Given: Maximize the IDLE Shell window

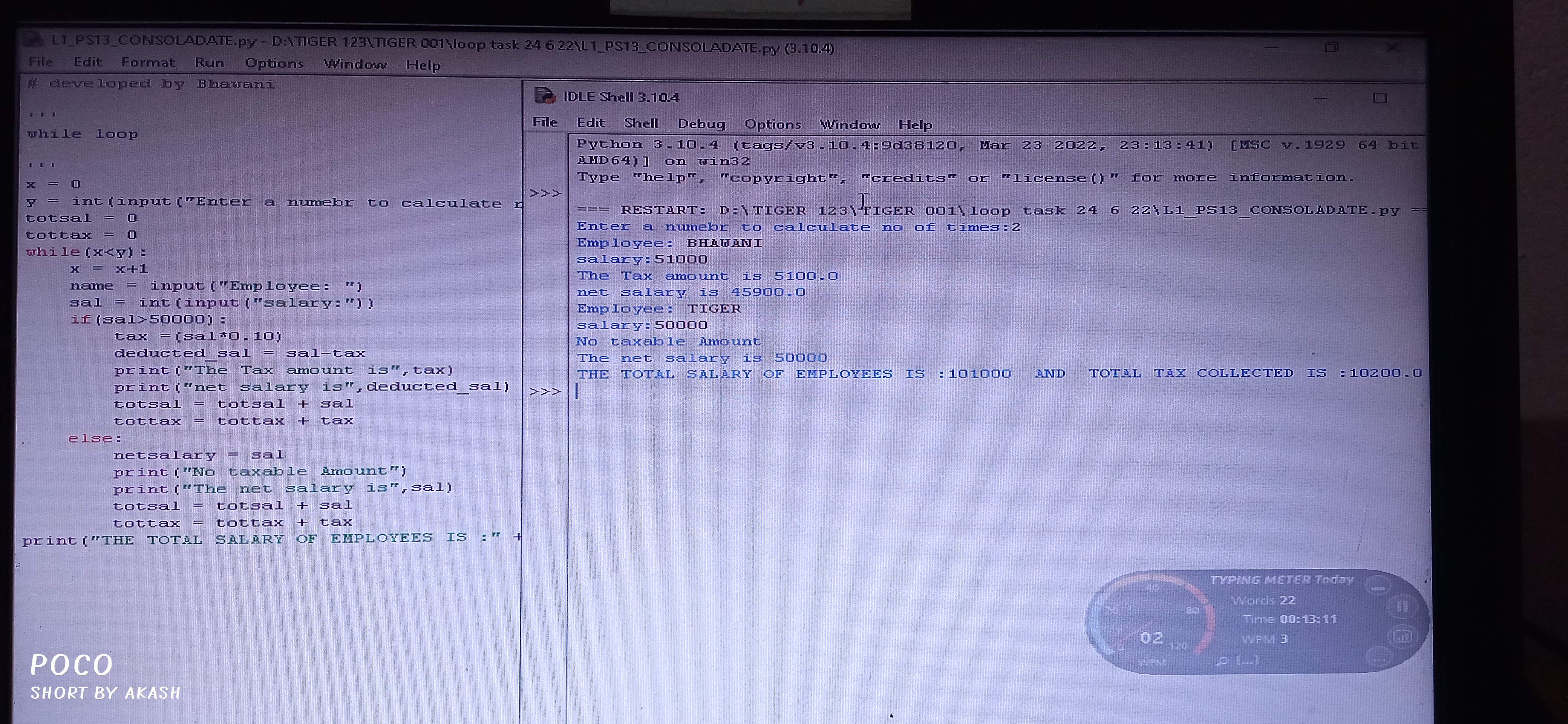Looking at the screenshot, I should pyautogui.click(x=1380, y=98).
